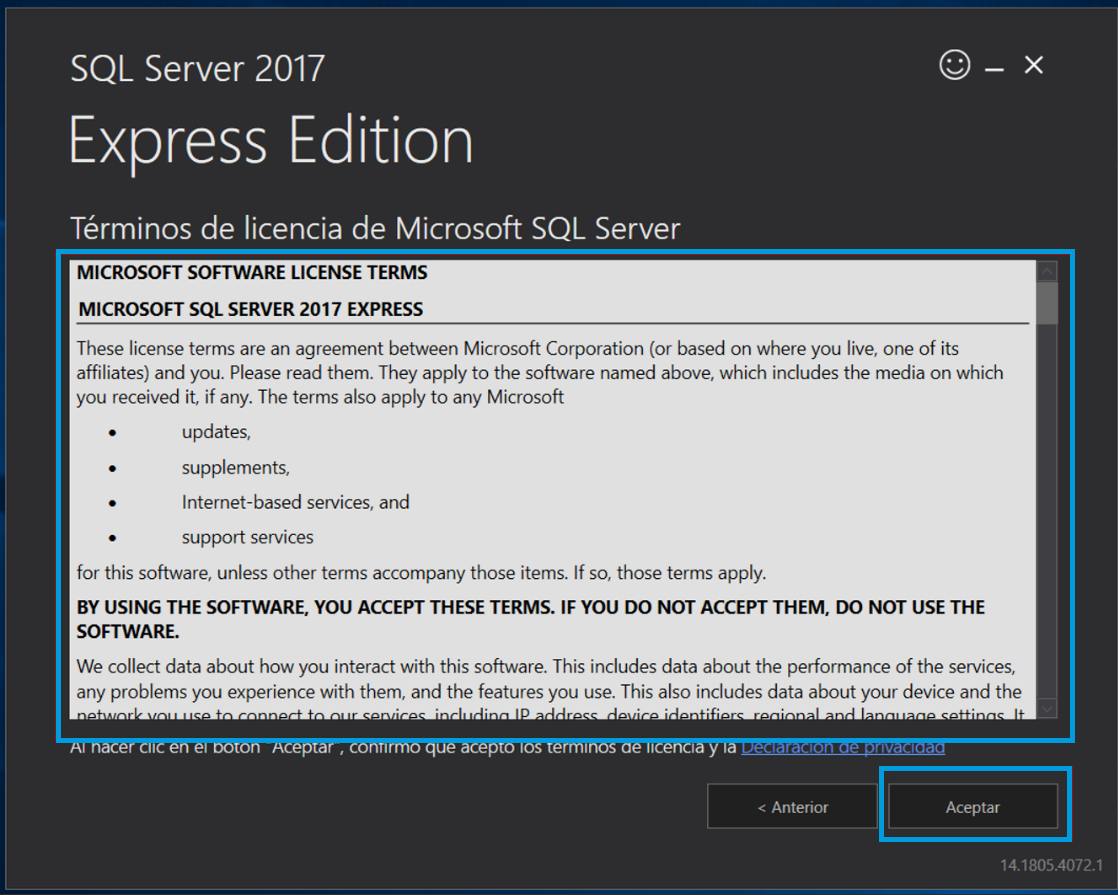This screenshot has height=895, width=1118.
Task: Click the scrollbar down arrow
Action: [1048, 707]
